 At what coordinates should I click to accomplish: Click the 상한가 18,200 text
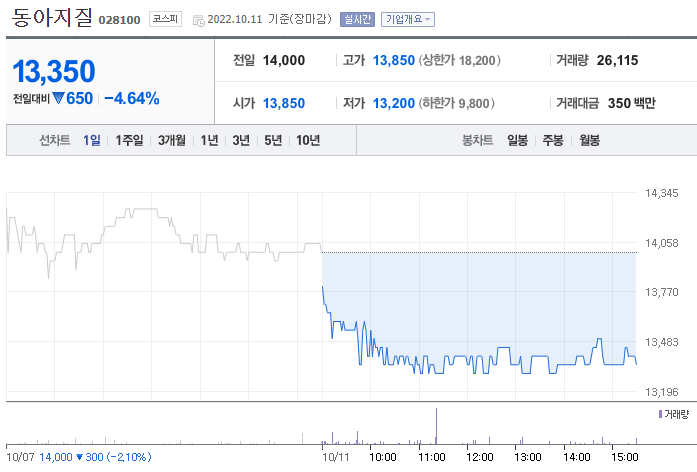(460, 60)
